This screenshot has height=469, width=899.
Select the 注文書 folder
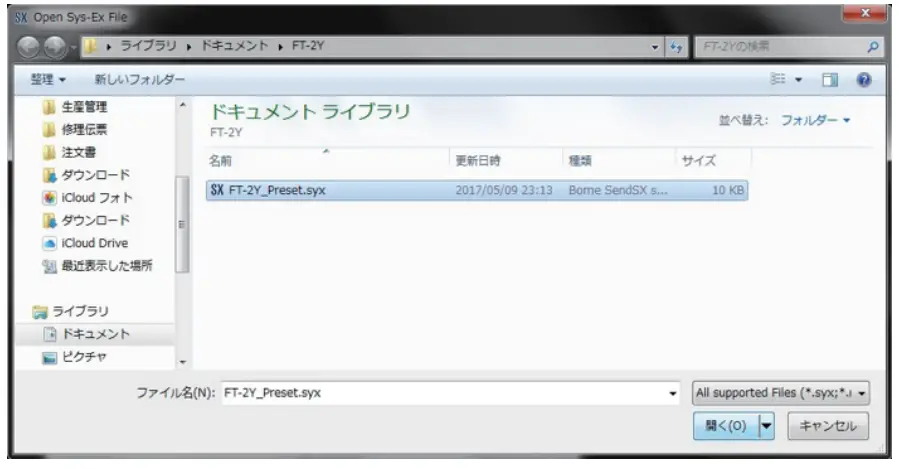[x=79, y=153]
